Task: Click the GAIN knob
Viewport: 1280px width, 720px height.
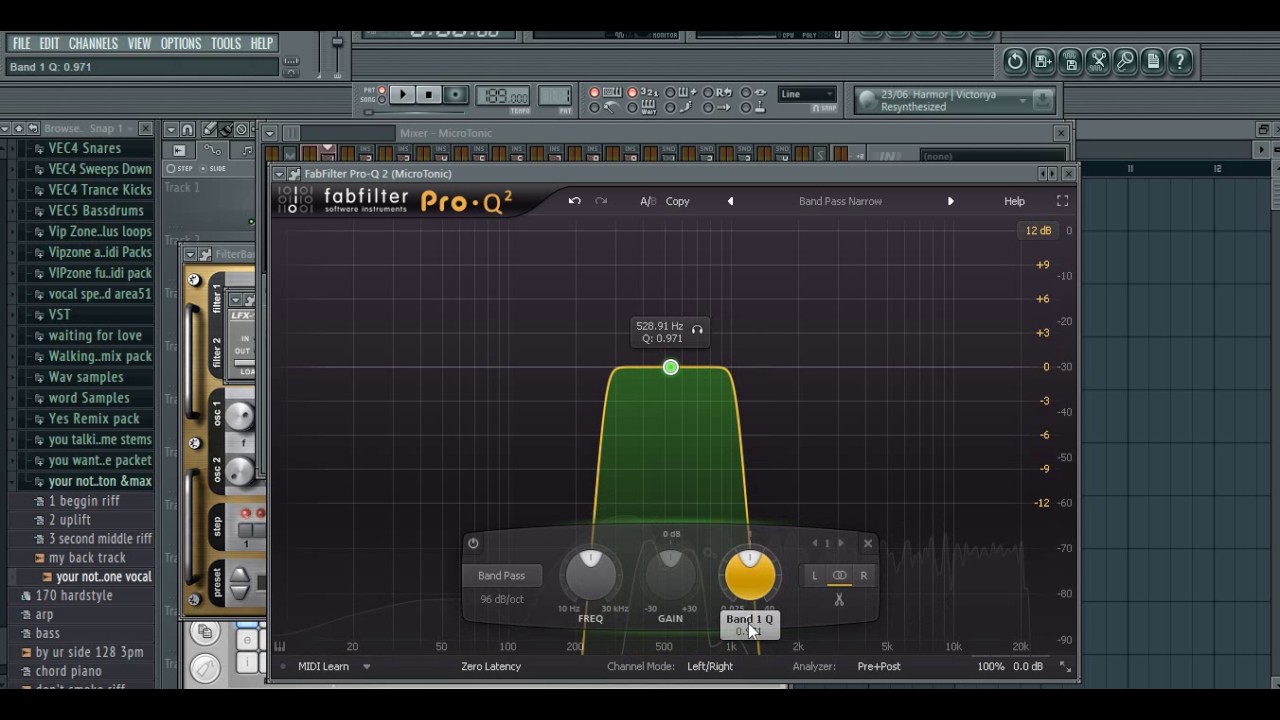Action: (670, 575)
